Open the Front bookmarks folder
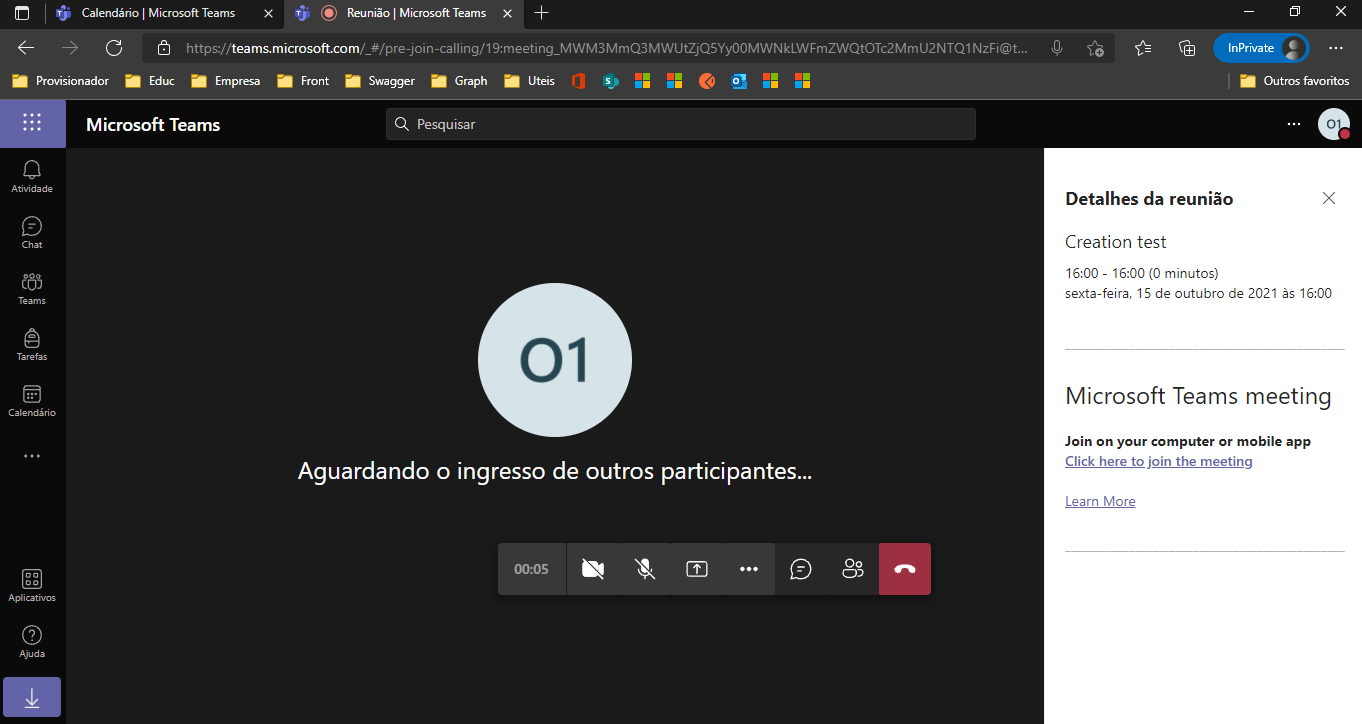Viewport: 1362px width, 724px height. [x=303, y=81]
